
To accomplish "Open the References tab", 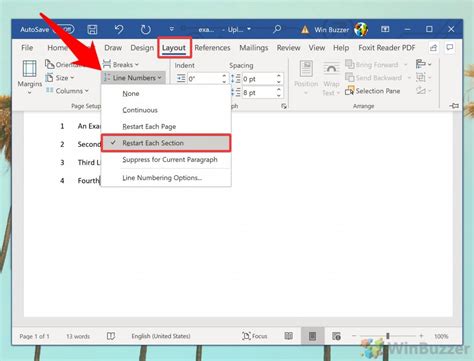I will 212,48.
